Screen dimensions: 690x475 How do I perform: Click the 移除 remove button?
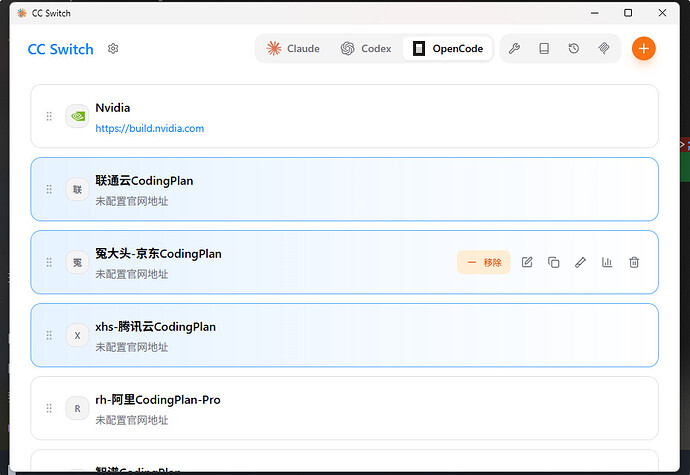coord(484,262)
